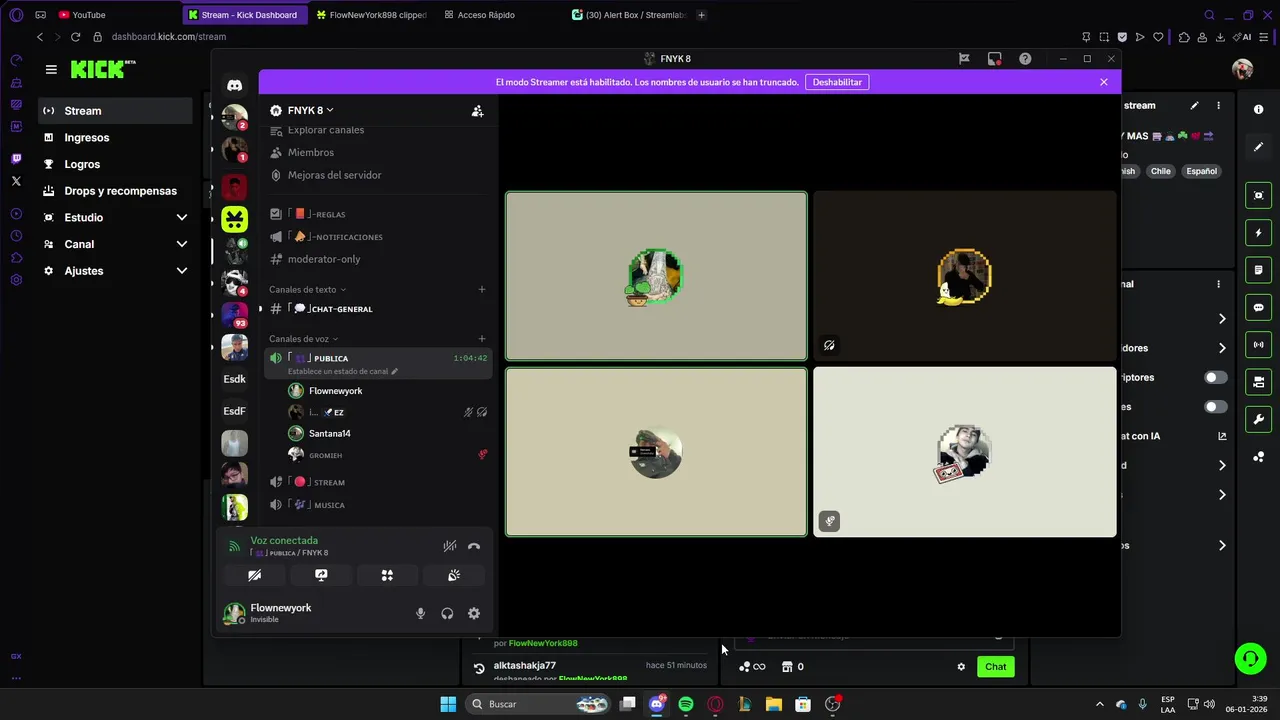Viewport: 1280px width, 720px height.
Task: Click the lightning bolt in Kick toolbar
Action: pyautogui.click(x=1258, y=233)
